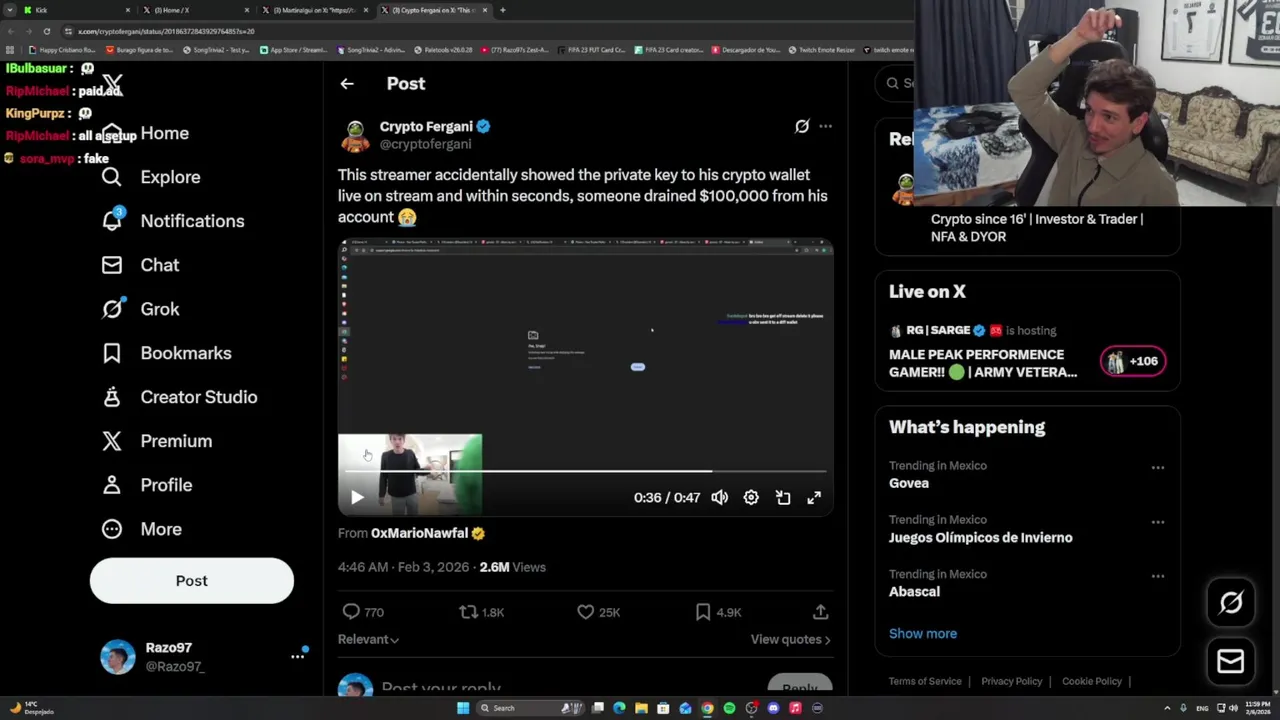The width and height of the screenshot is (1280, 720).
Task: Open the Cookie Policy link
Action: click(1091, 682)
